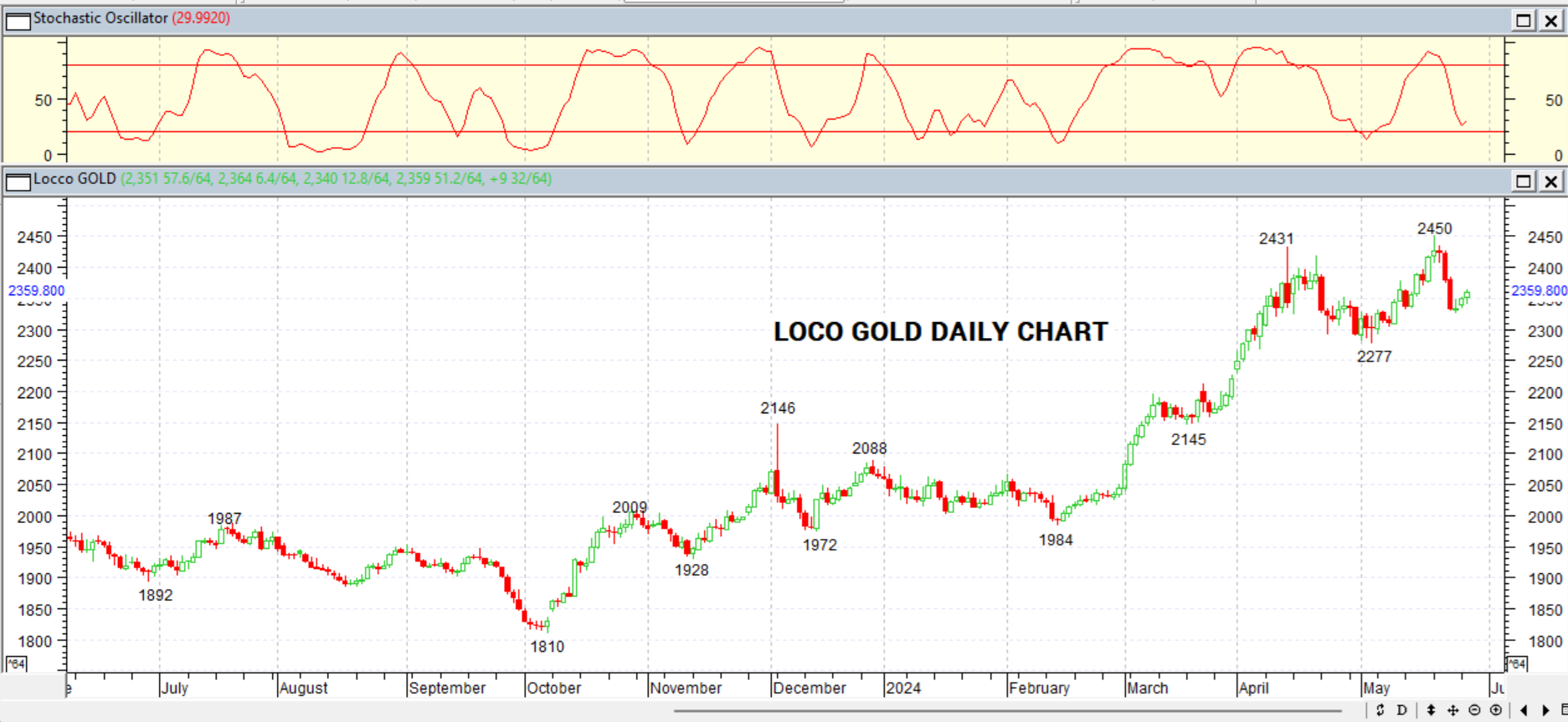Click the 2145 price label
This screenshot has height=722, width=1568.
pos(1188,440)
